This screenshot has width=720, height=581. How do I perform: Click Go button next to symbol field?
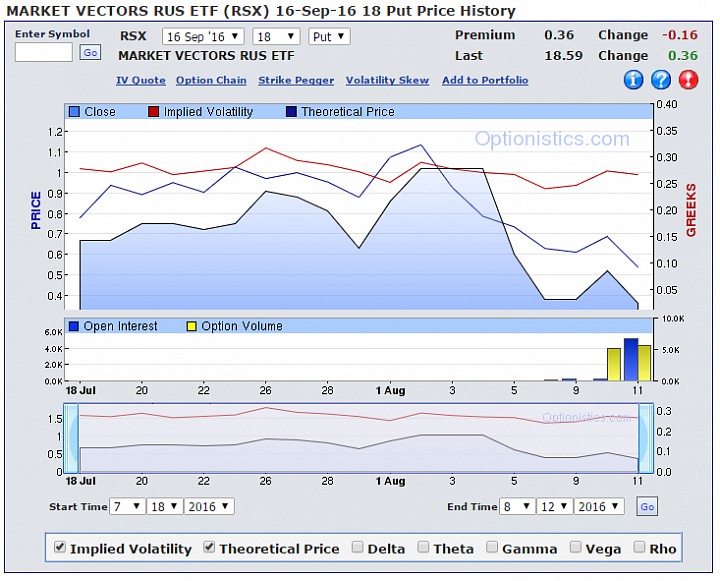(90, 52)
